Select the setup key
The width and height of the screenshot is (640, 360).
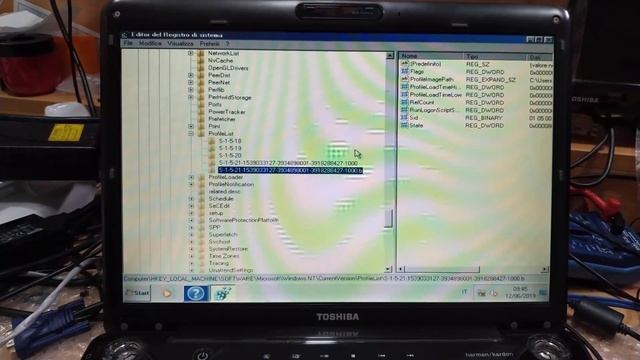[x=216, y=213]
